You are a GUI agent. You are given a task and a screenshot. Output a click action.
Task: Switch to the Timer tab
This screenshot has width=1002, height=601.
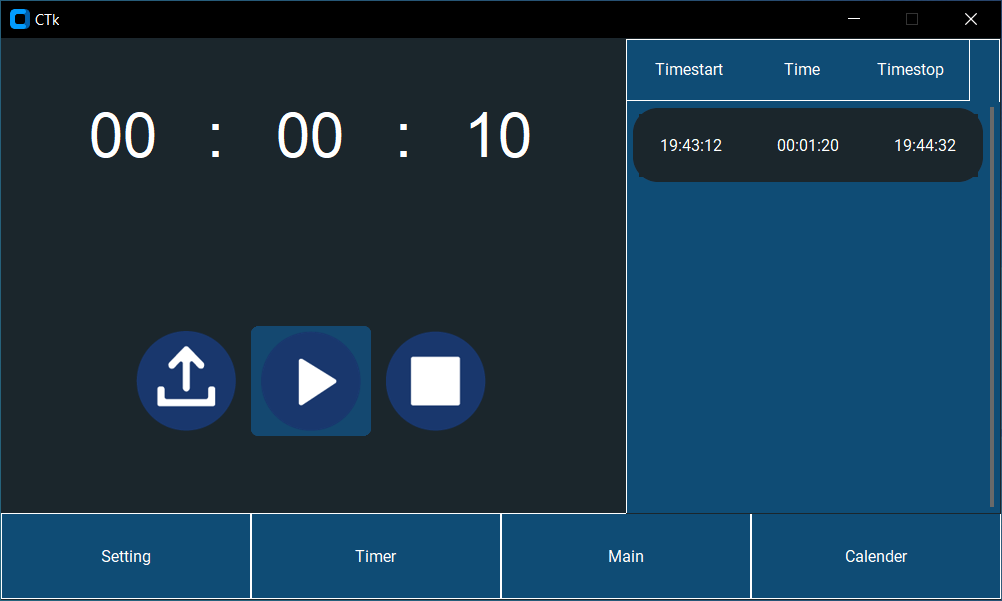(376, 556)
